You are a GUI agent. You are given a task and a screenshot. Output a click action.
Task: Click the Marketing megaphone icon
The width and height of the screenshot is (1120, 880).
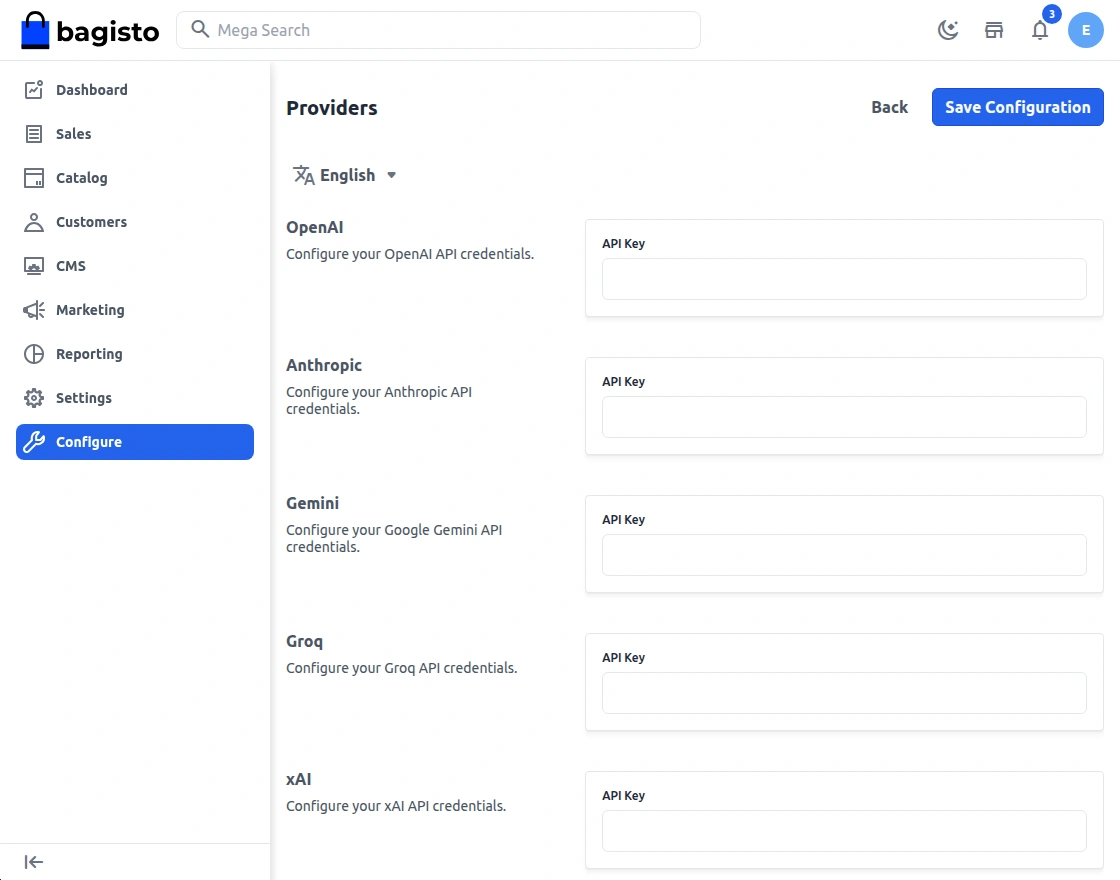tap(33, 309)
